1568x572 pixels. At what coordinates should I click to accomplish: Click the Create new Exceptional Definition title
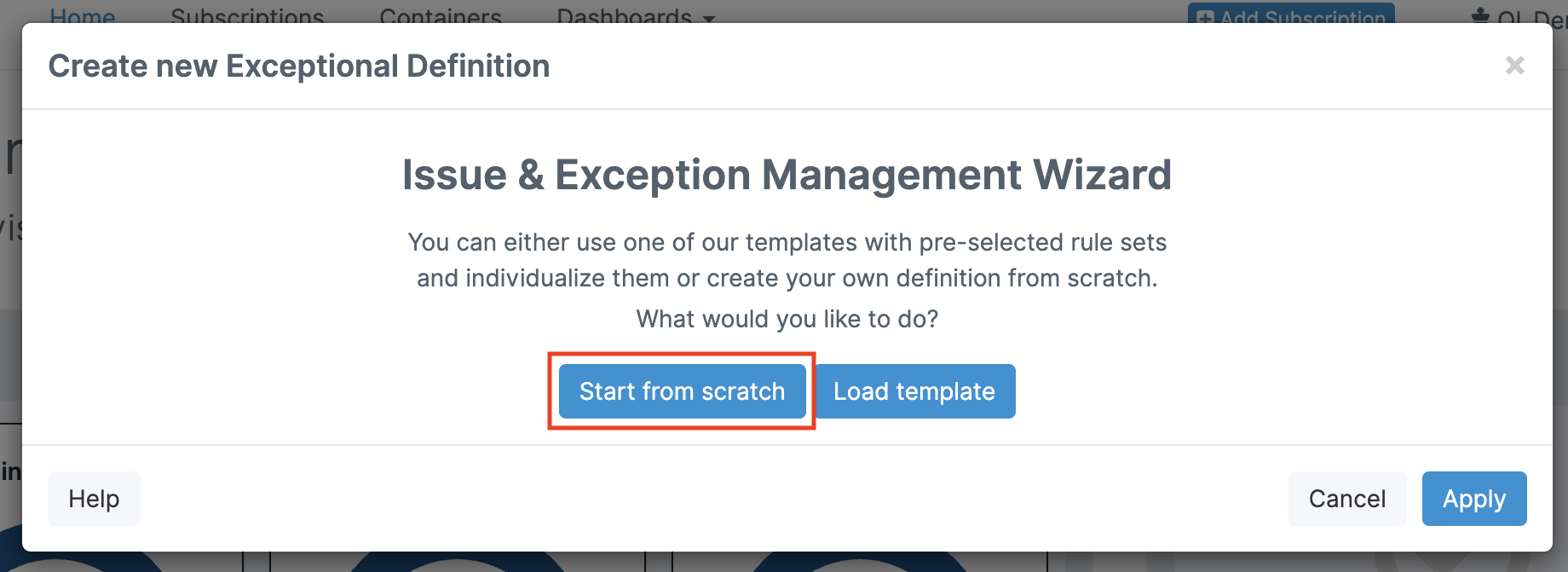tap(299, 66)
